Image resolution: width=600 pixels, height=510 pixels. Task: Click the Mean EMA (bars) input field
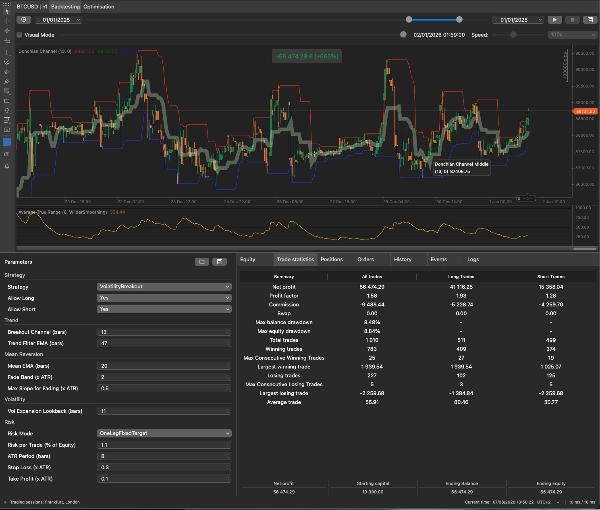[164, 366]
